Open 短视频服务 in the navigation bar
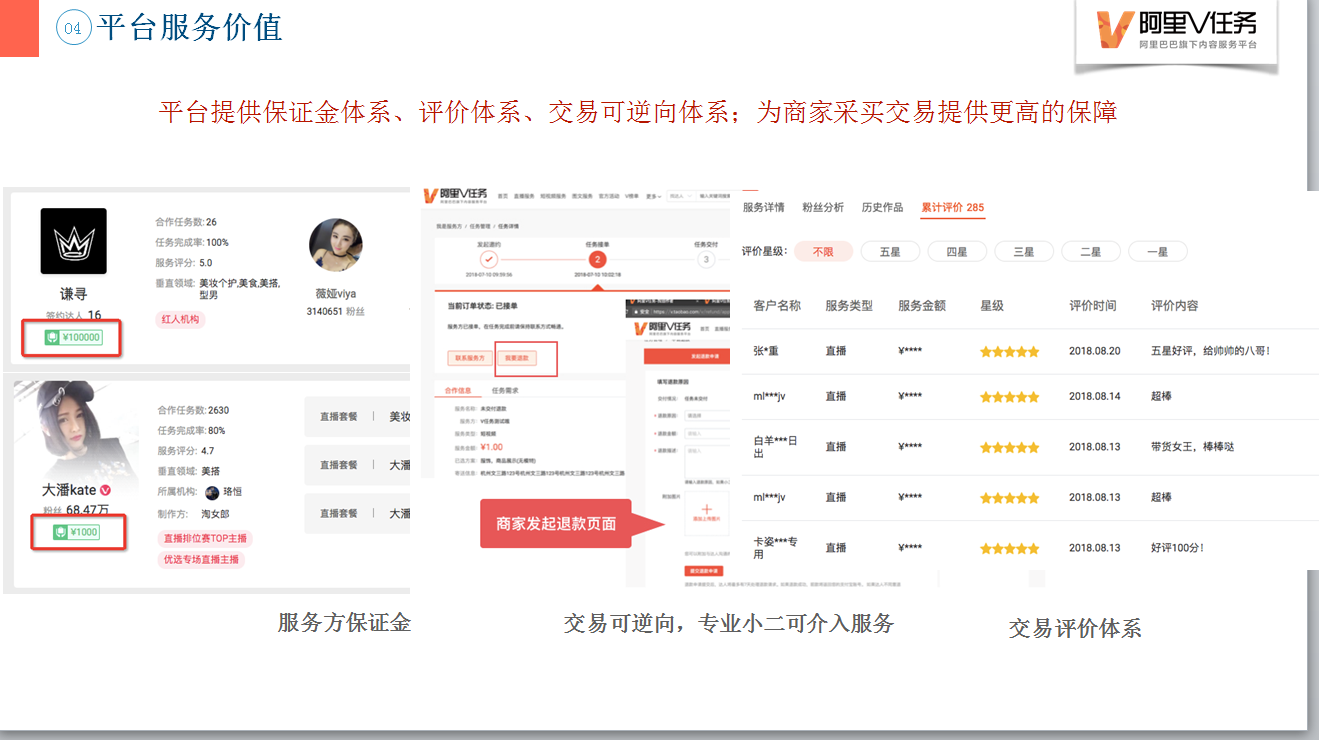The image size is (1319, 740). click(553, 196)
